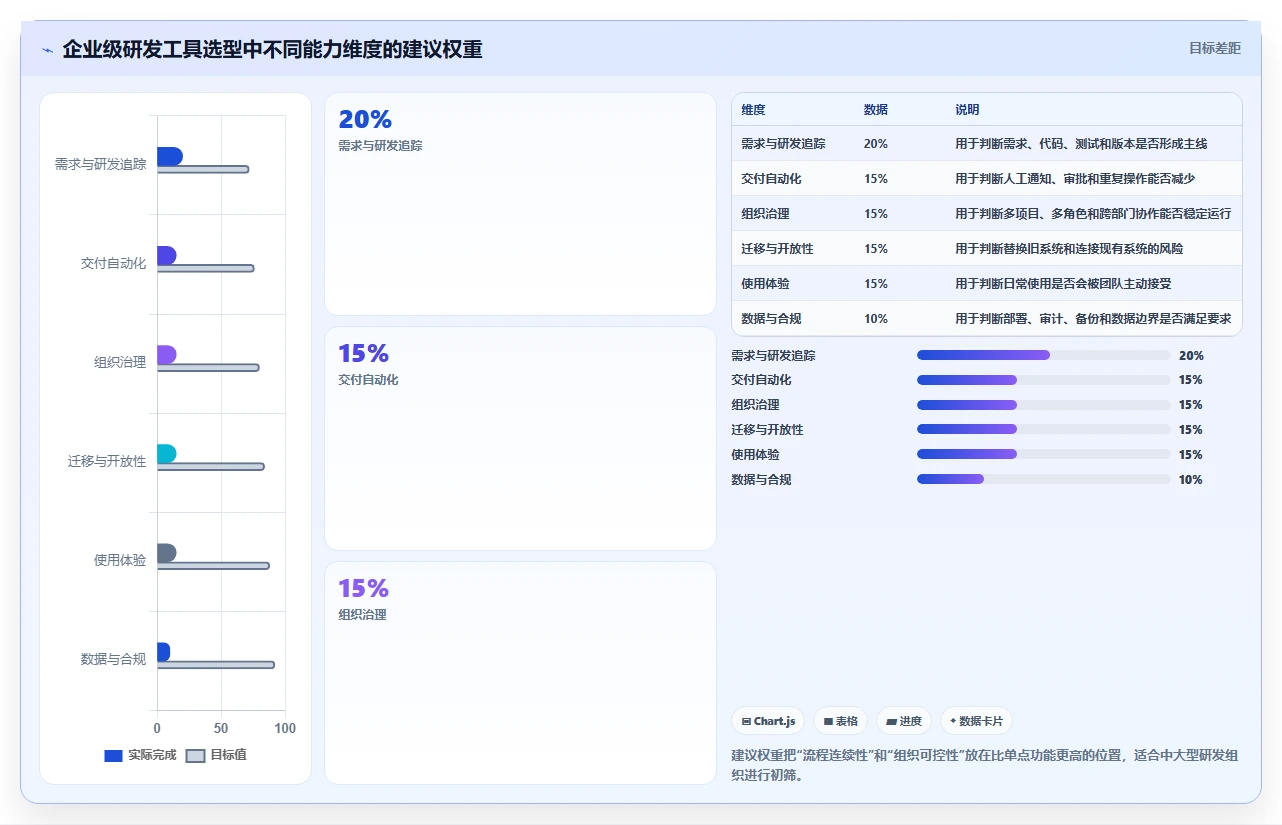Click the 表格 tag chip
1282x825 pixels.
coord(840,721)
